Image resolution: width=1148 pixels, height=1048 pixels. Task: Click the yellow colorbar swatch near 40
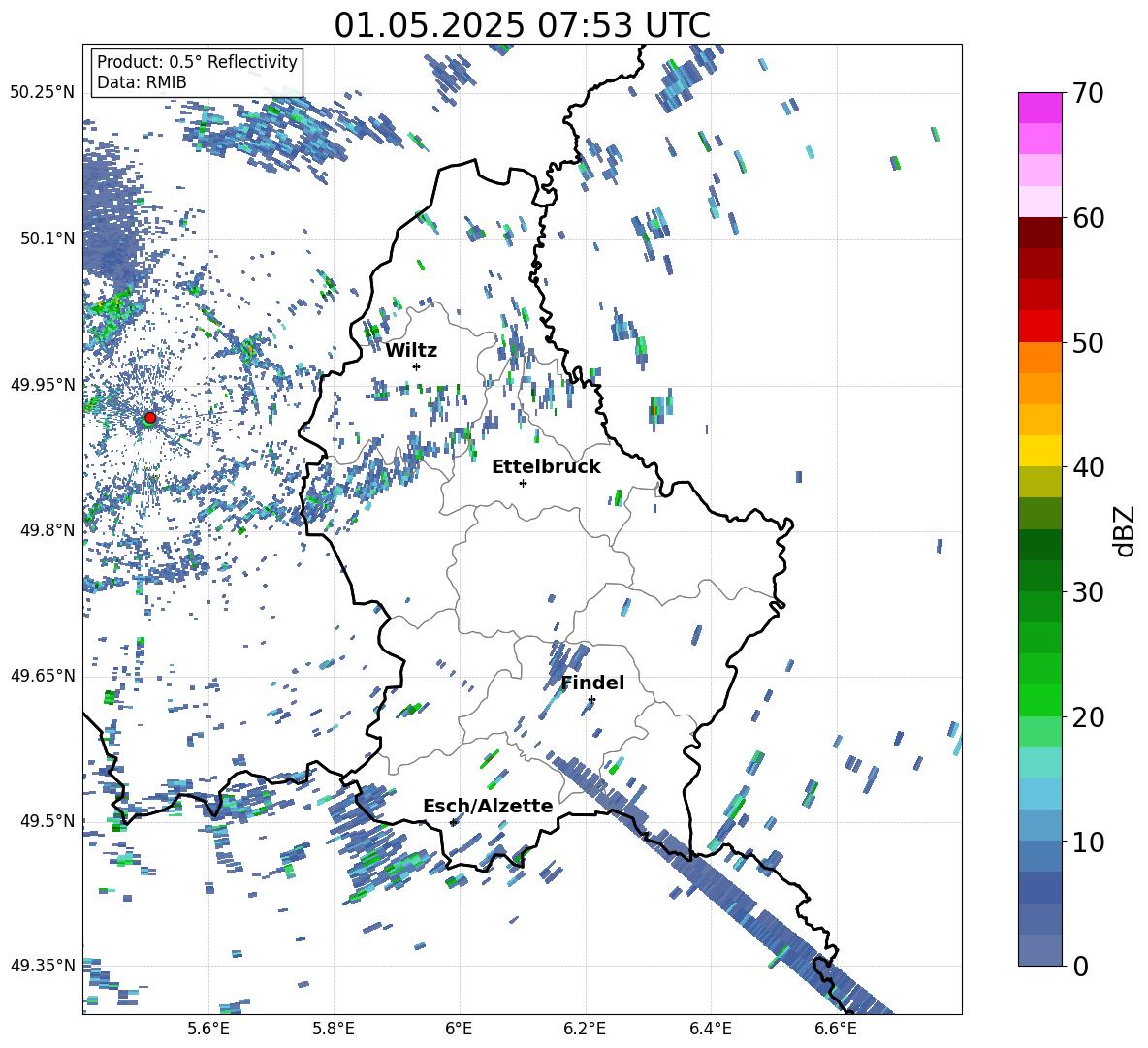tap(1039, 451)
